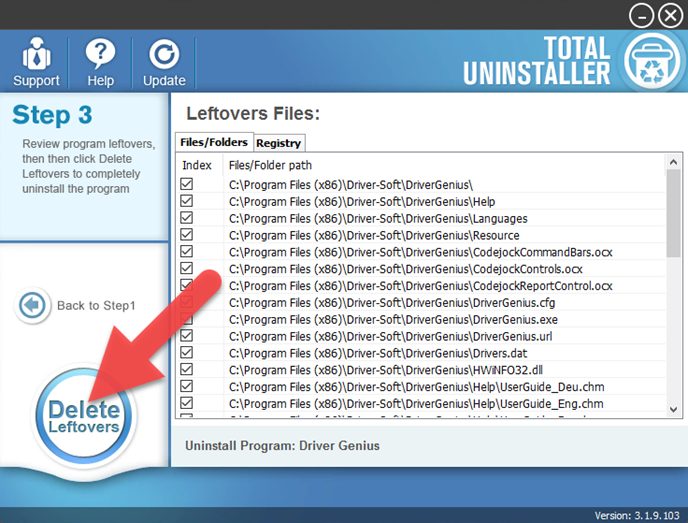Toggle the CodejockControls.ocx checkbox
Image resolution: width=688 pixels, height=523 pixels.
tap(186, 268)
